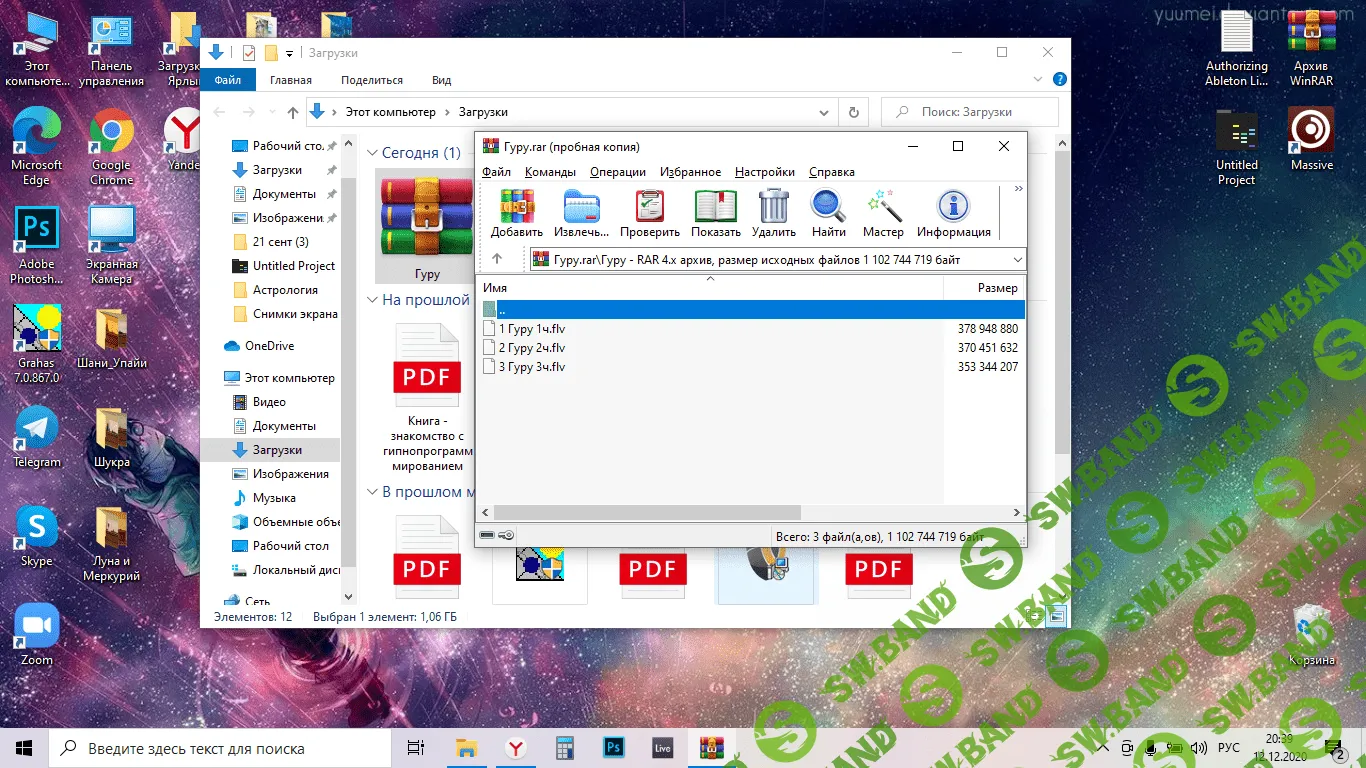The height and width of the screenshot is (768, 1366).
Task: Click the Найти (Find) magnifier icon
Action: click(828, 213)
